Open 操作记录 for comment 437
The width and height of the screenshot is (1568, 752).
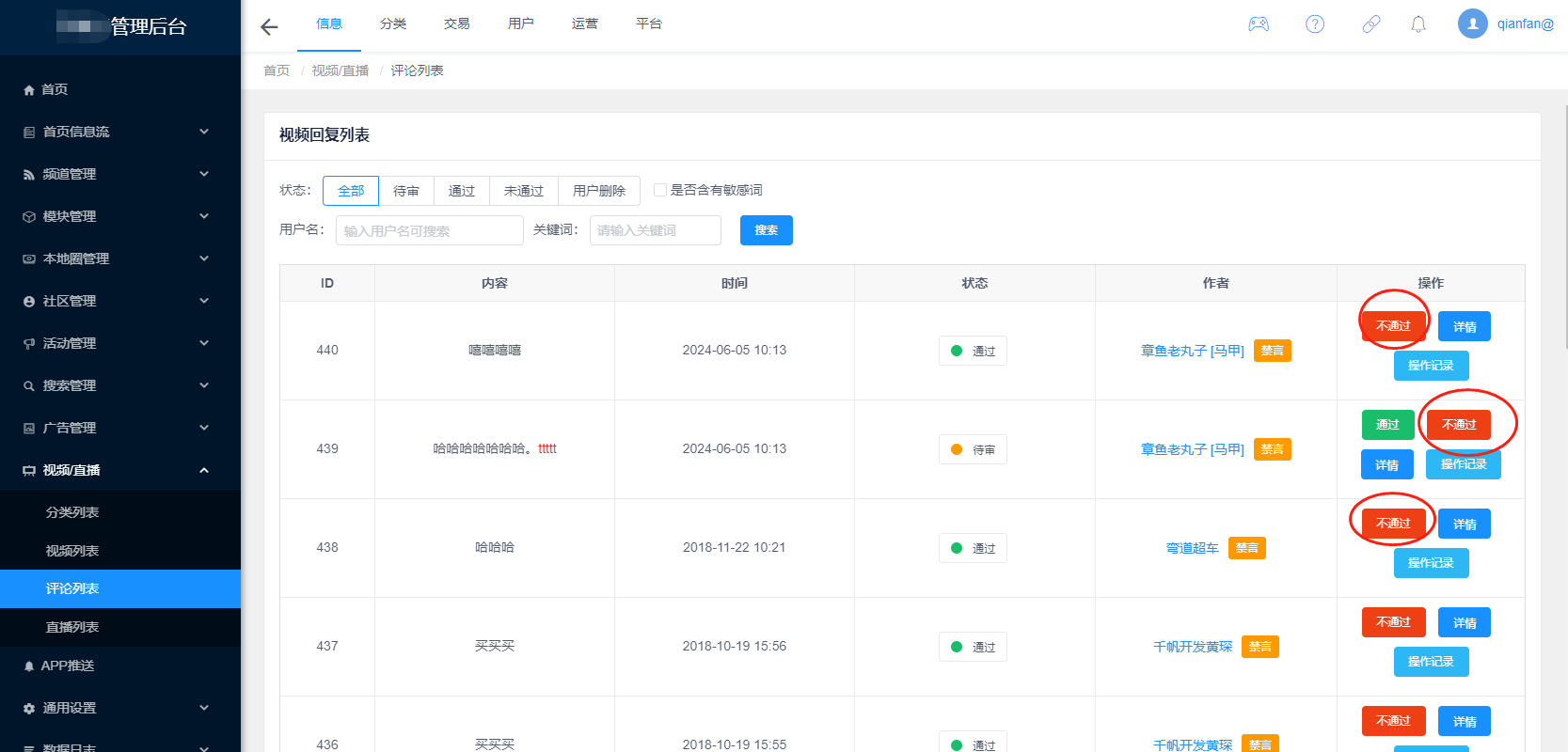pyautogui.click(x=1431, y=662)
